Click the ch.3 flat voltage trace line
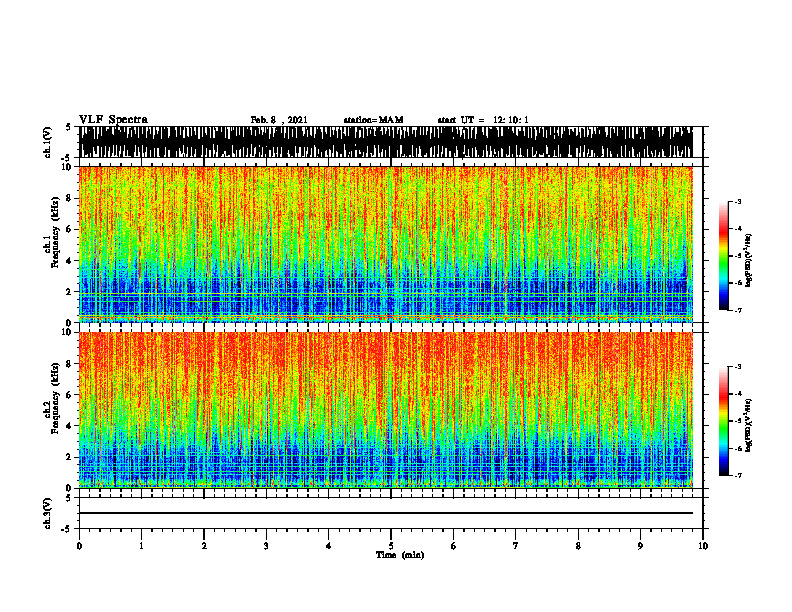This screenshot has width=792, height=612. [x=386, y=513]
